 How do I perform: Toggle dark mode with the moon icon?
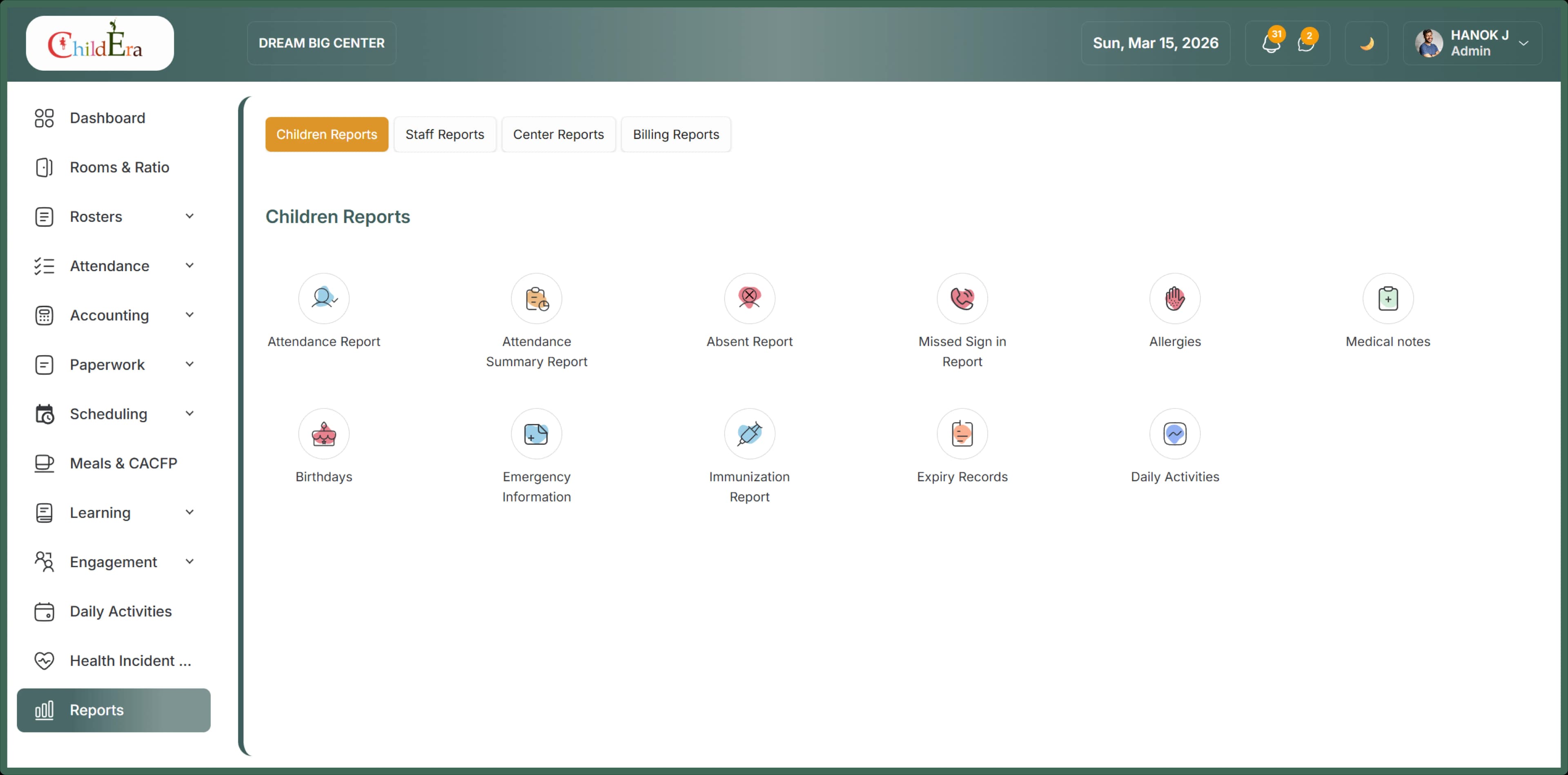tap(1366, 43)
